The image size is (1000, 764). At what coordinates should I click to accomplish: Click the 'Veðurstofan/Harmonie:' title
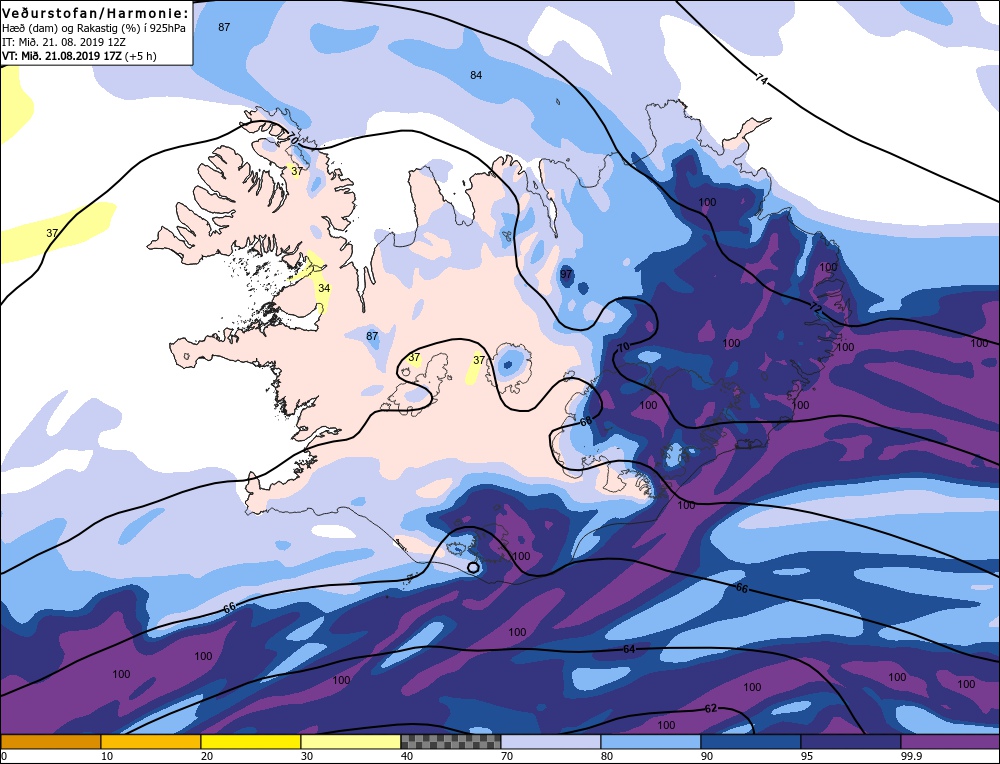click(96, 13)
